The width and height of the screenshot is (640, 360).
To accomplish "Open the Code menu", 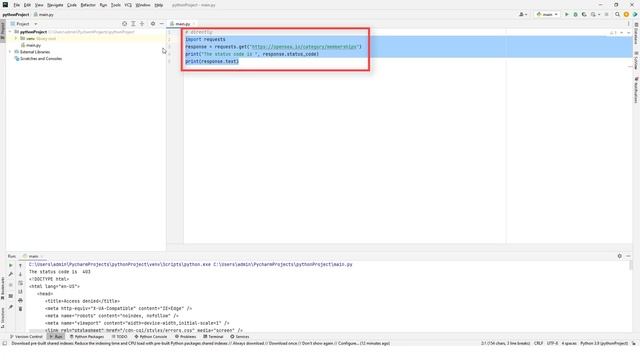I will coord(72,5).
